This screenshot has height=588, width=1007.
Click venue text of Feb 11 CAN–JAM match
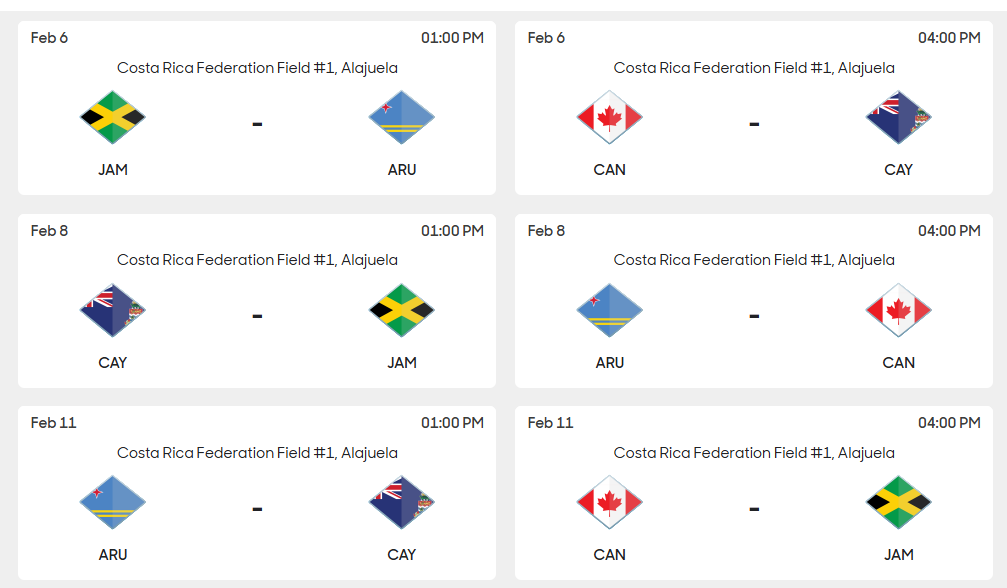pos(754,453)
